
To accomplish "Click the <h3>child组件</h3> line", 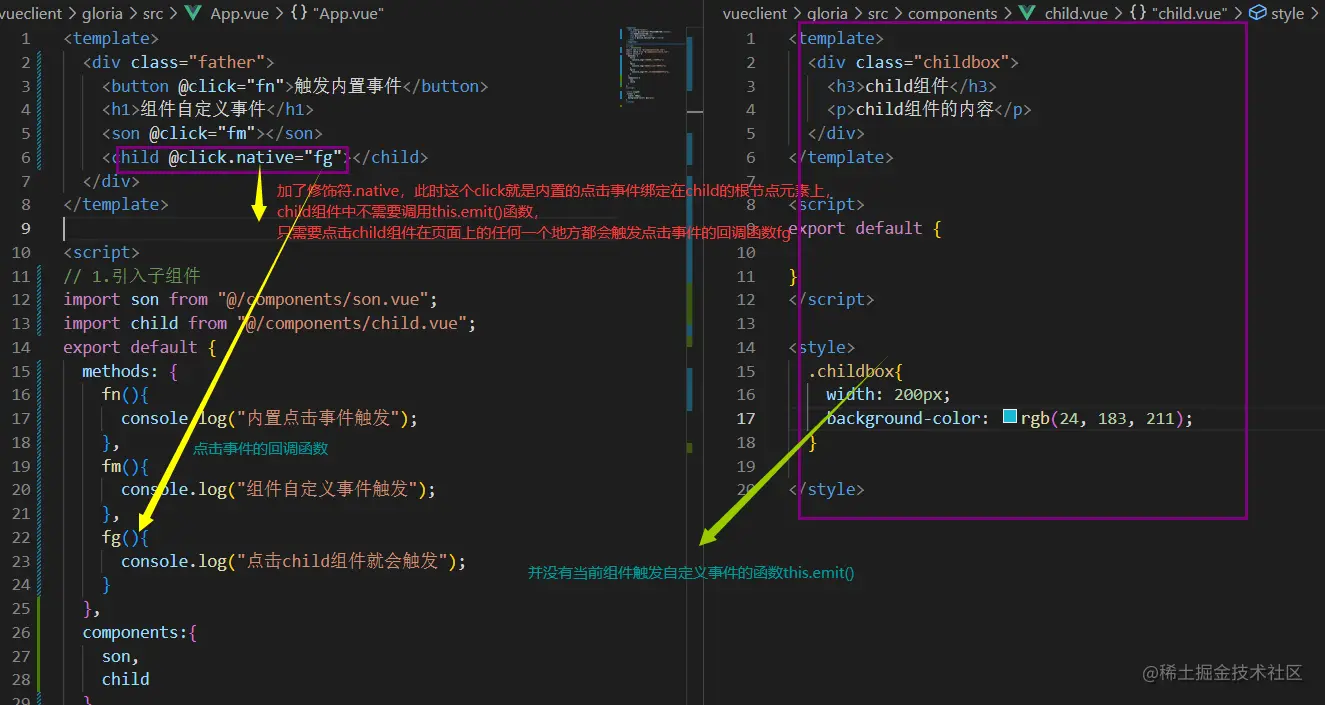I will [x=912, y=86].
